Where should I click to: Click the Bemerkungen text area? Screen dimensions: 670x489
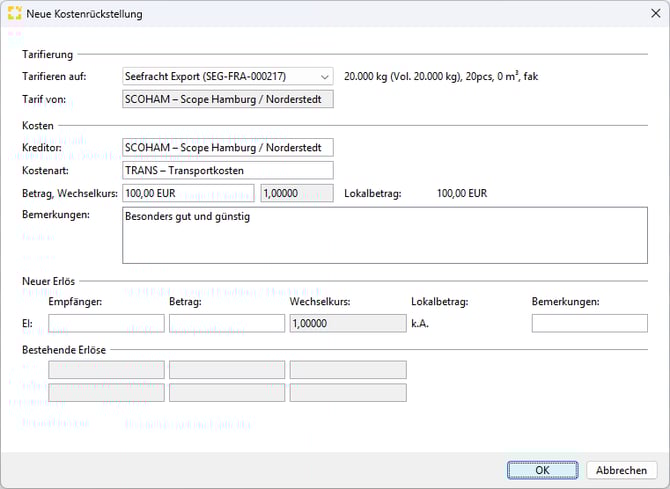(385, 235)
